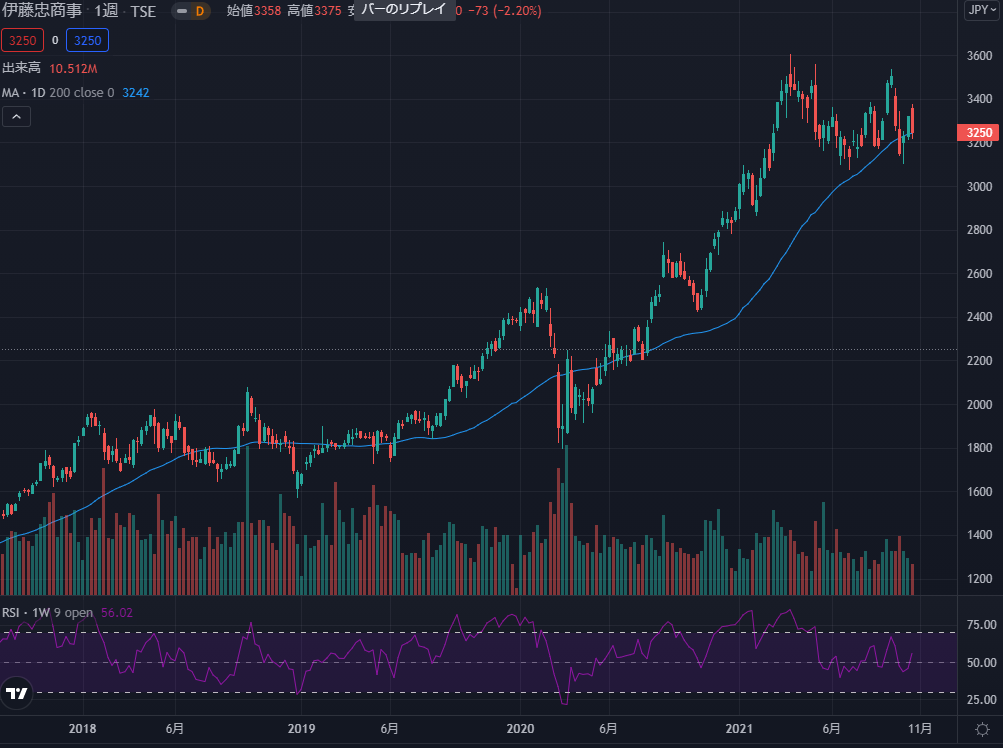Click the blue 3250 buy price button
The width and height of the screenshot is (1003, 748).
[88, 41]
